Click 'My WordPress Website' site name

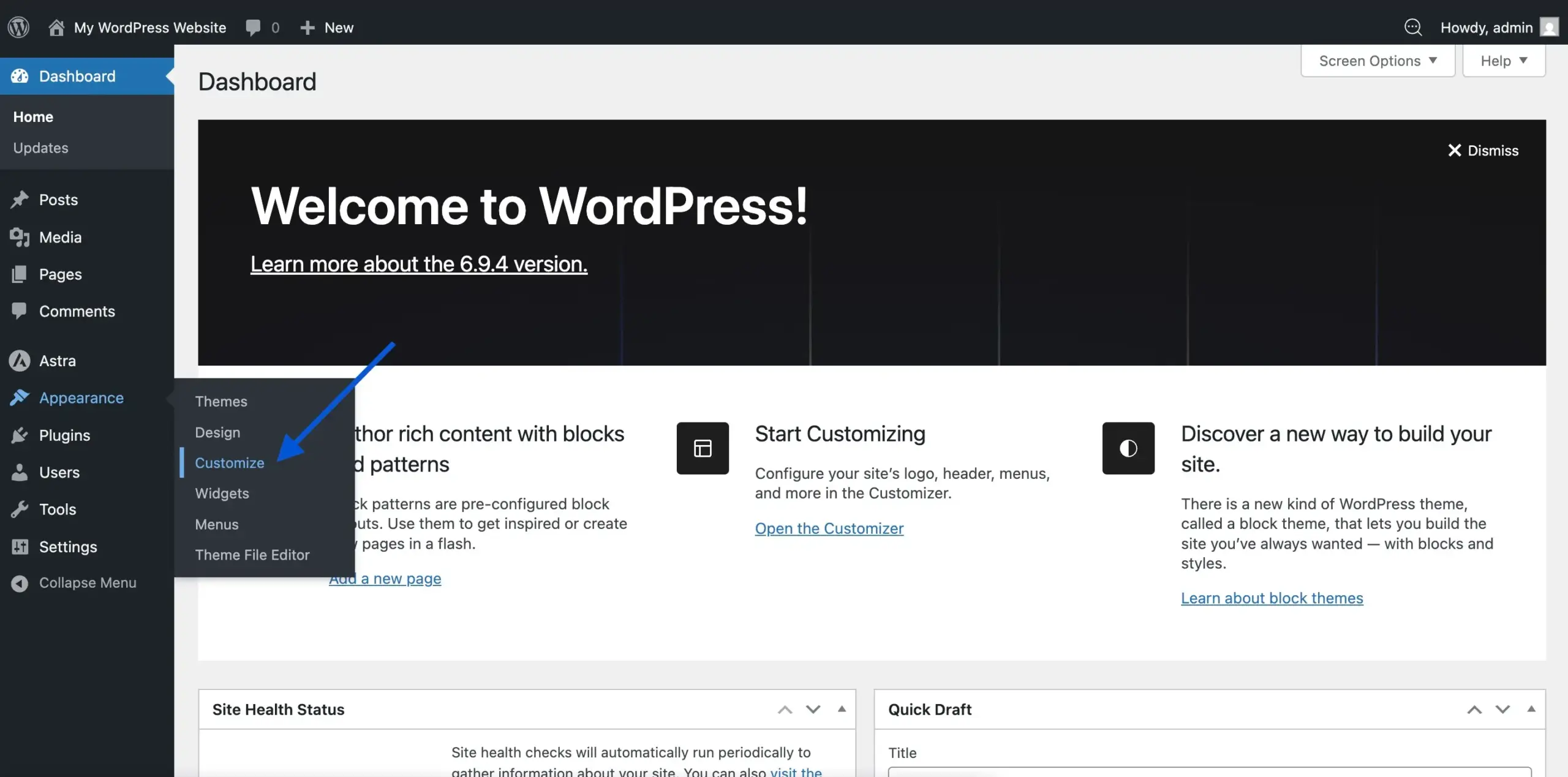(x=150, y=28)
